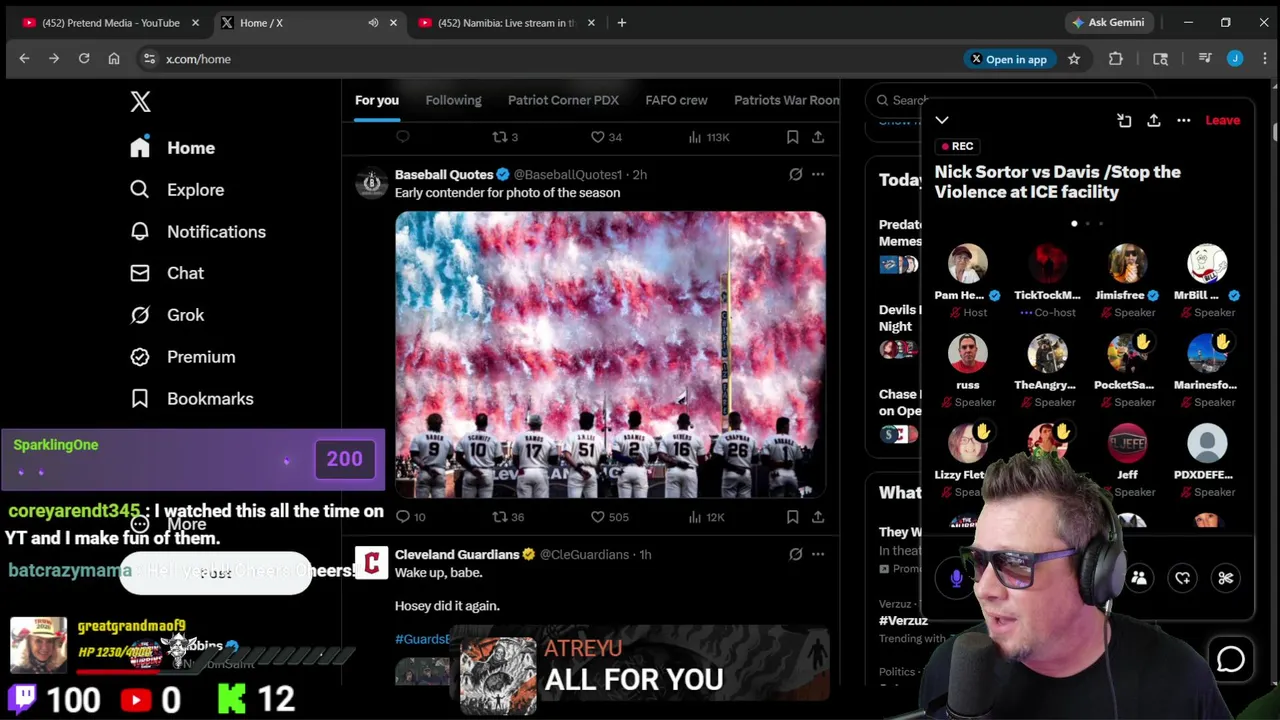This screenshot has width=1280, height=720.
Task: Bookmark the post with 113K views
Action: (792, 137)
